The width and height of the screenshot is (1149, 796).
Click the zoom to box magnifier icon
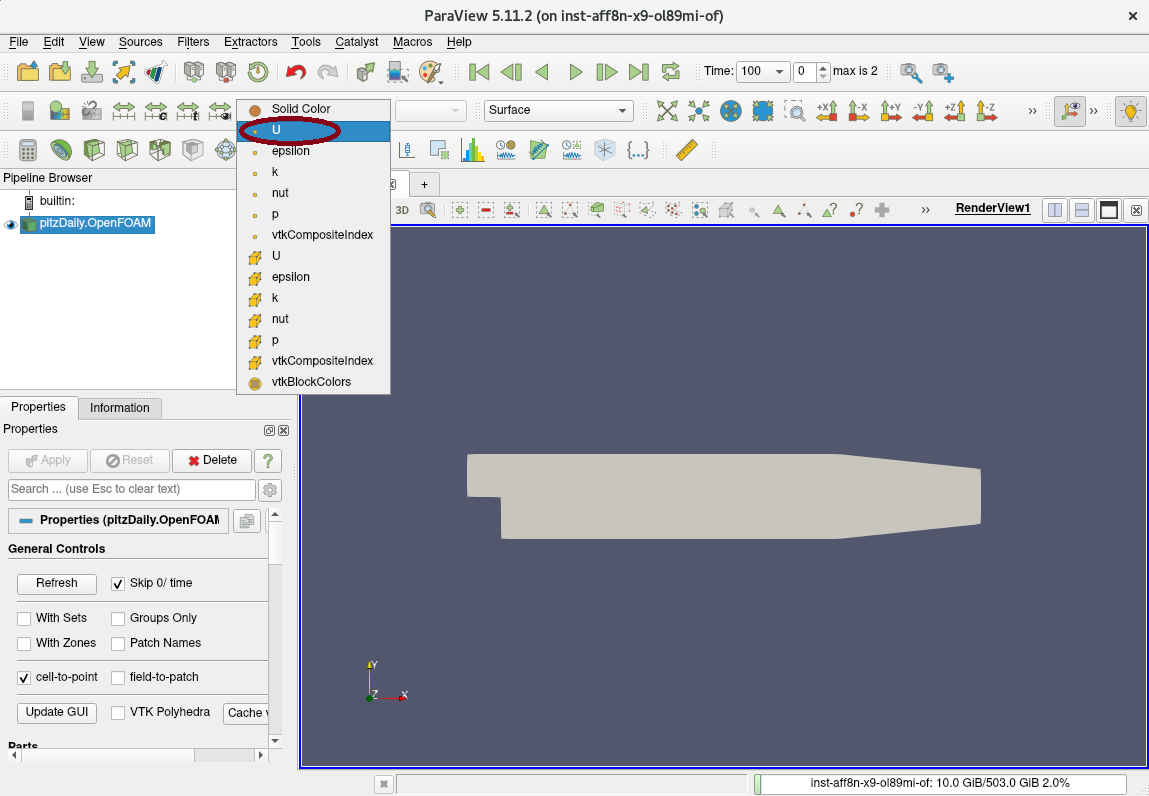coord(794,111)
